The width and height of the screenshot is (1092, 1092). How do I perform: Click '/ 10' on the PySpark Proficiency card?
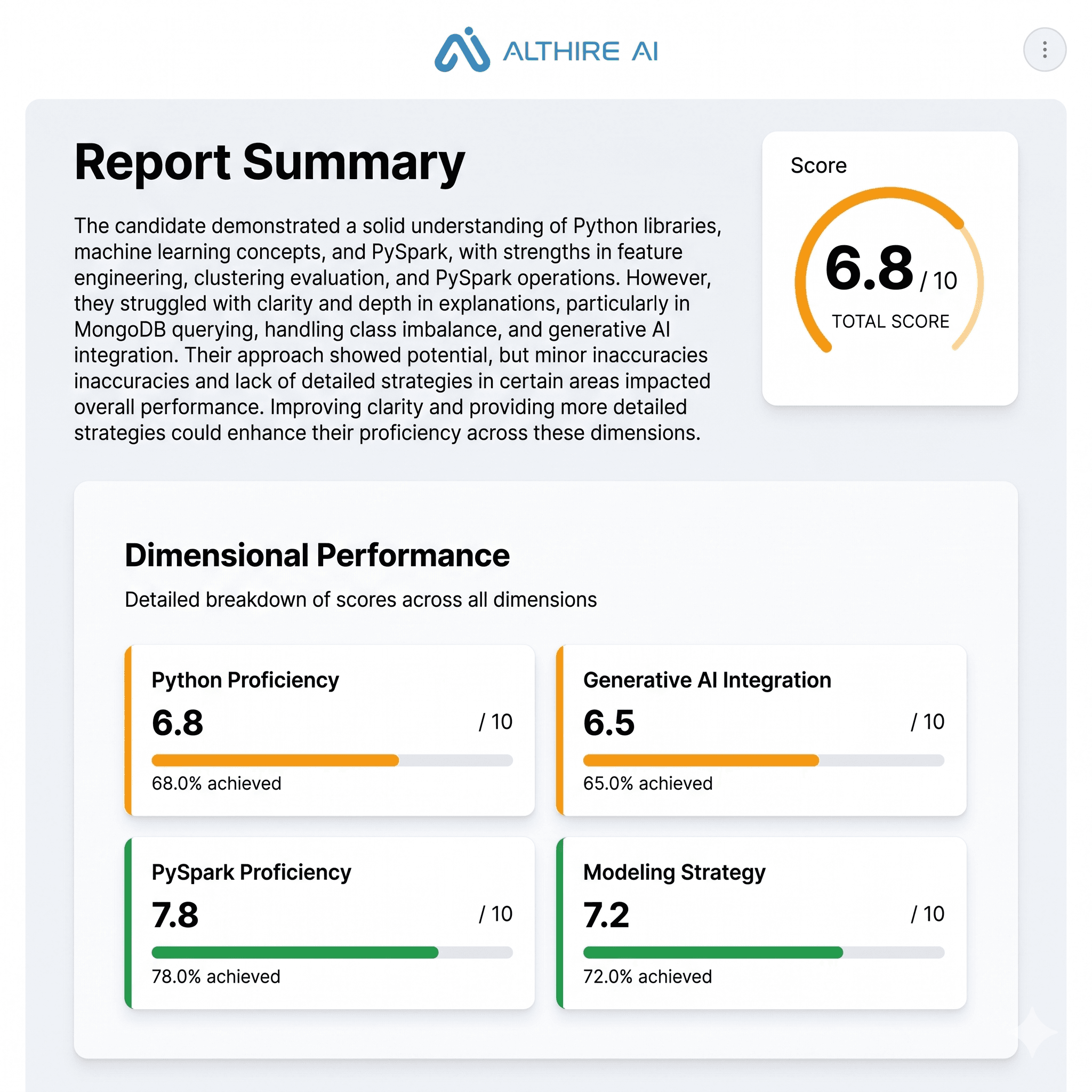[496, 914]
